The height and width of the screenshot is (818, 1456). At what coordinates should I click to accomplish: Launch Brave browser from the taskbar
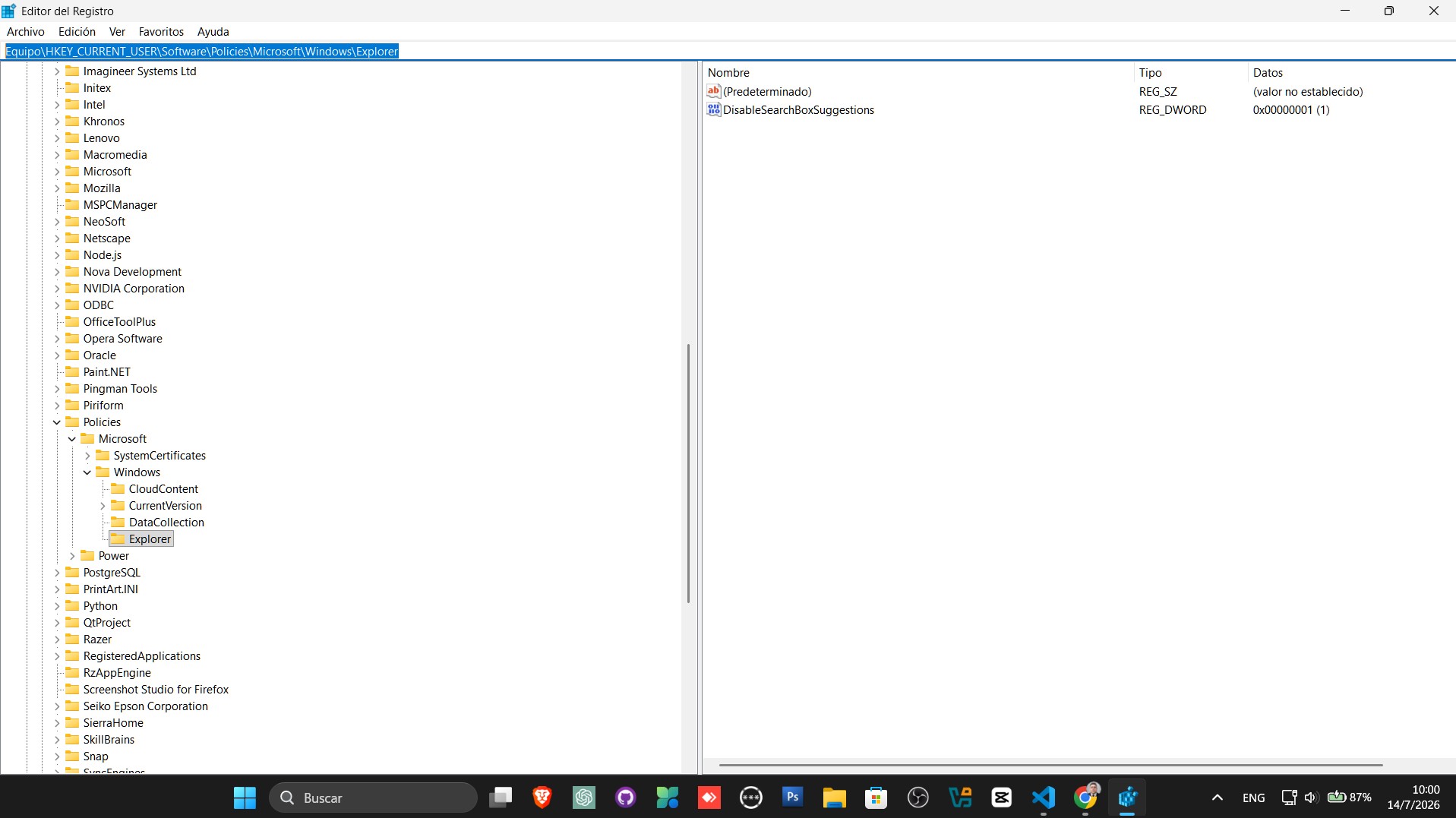(x=542, y=797)
